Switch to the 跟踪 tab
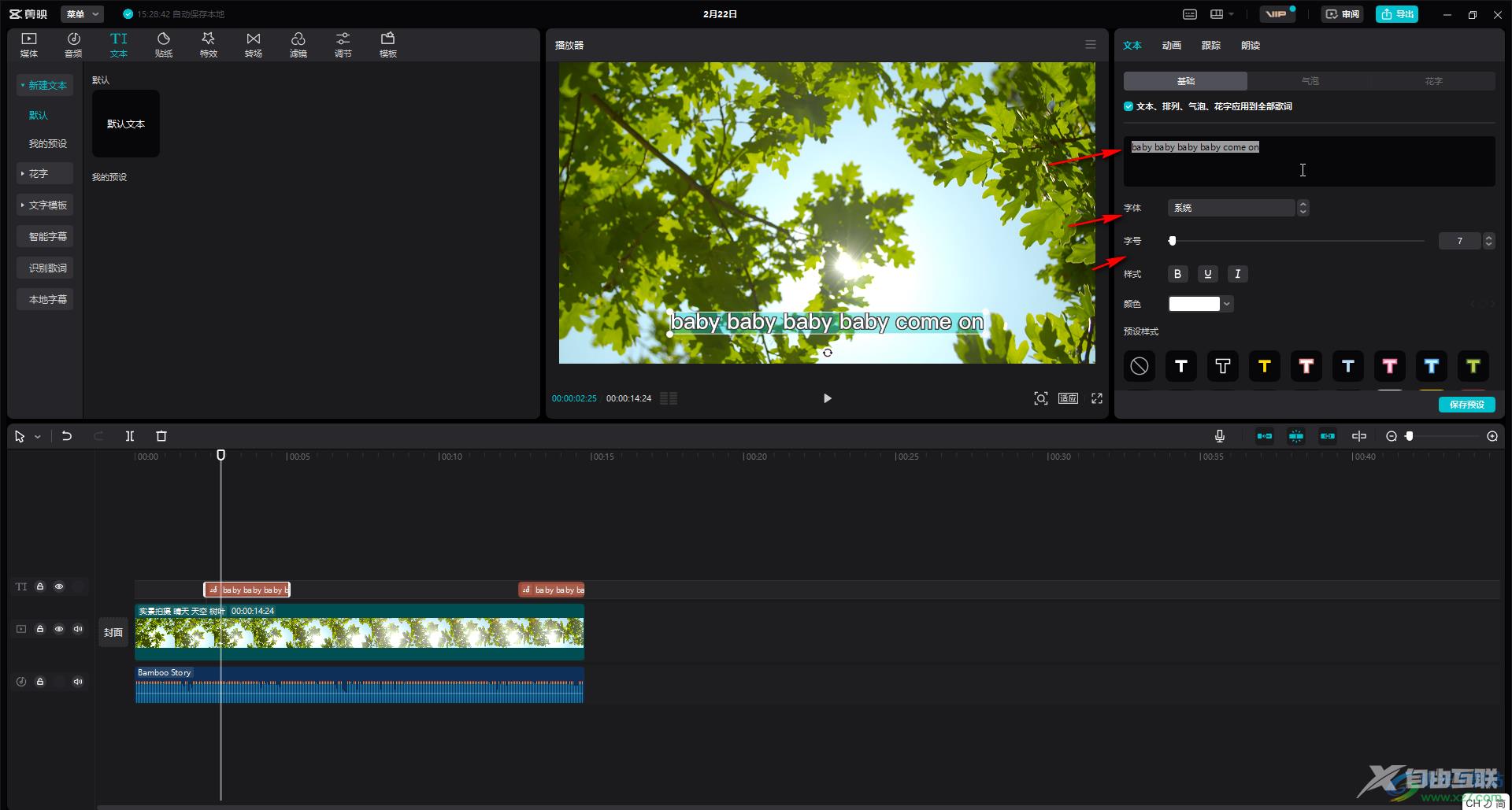The width and height of the screenshot is (1512, 810). [x=1210, y=45]
